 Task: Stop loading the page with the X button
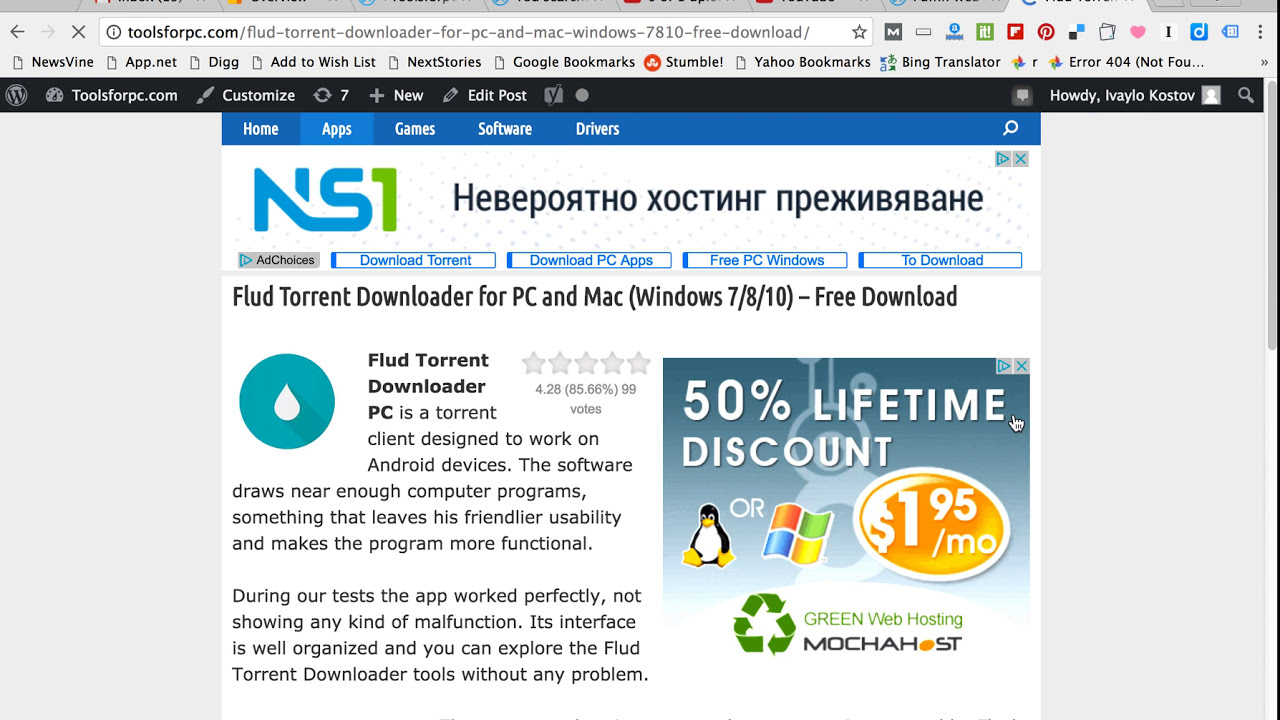[79, 32]
